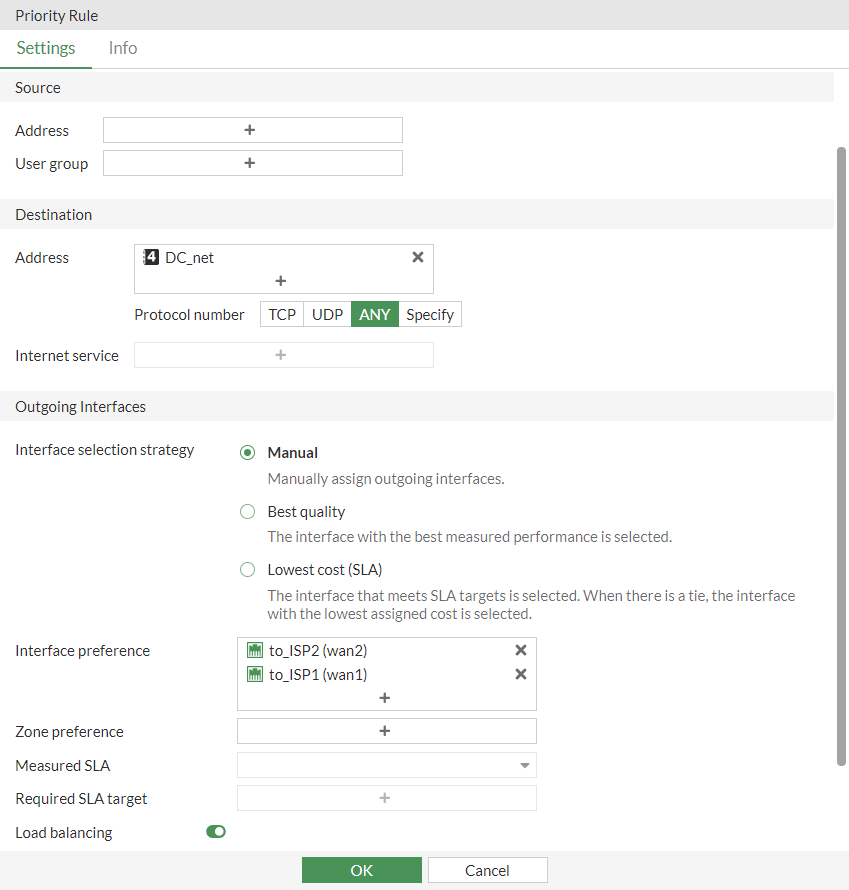Click OK to save the priority rule
The width and height of the screenshot is (849, 890).
[361, 870]
